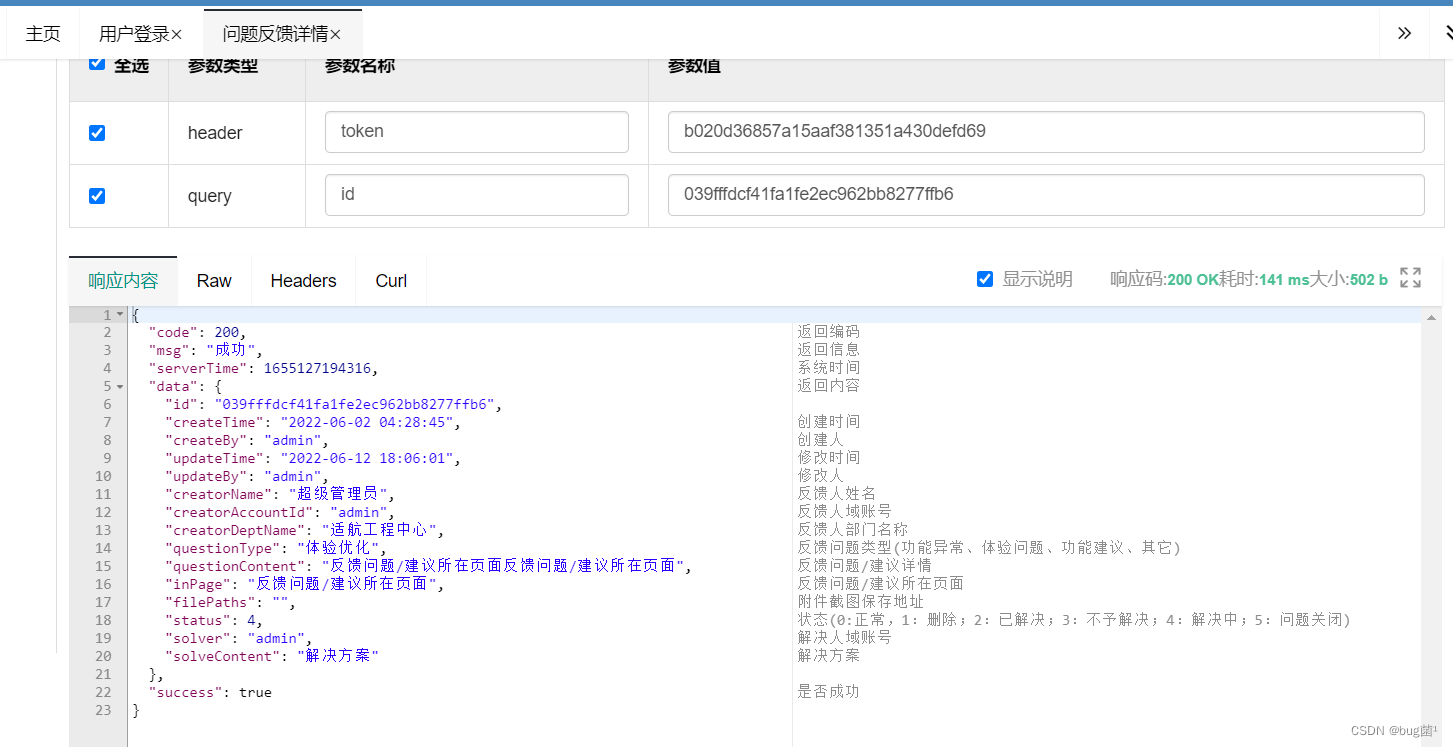Click the updateTime value line
This screenshot has width=1453, height=747.
coord(313,459)
